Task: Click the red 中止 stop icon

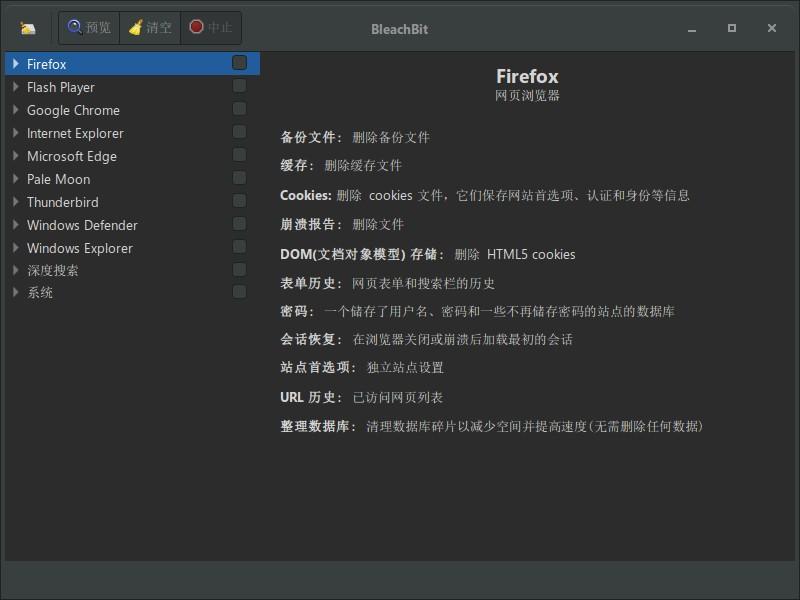Action: pyautogui.click(x=196, y=27)
